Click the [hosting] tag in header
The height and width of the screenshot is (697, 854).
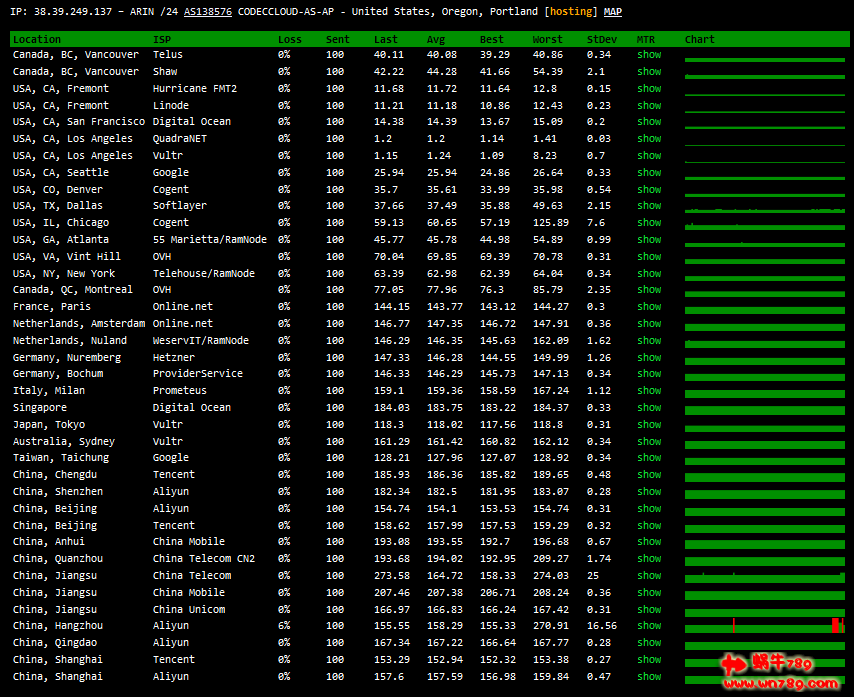570,11
